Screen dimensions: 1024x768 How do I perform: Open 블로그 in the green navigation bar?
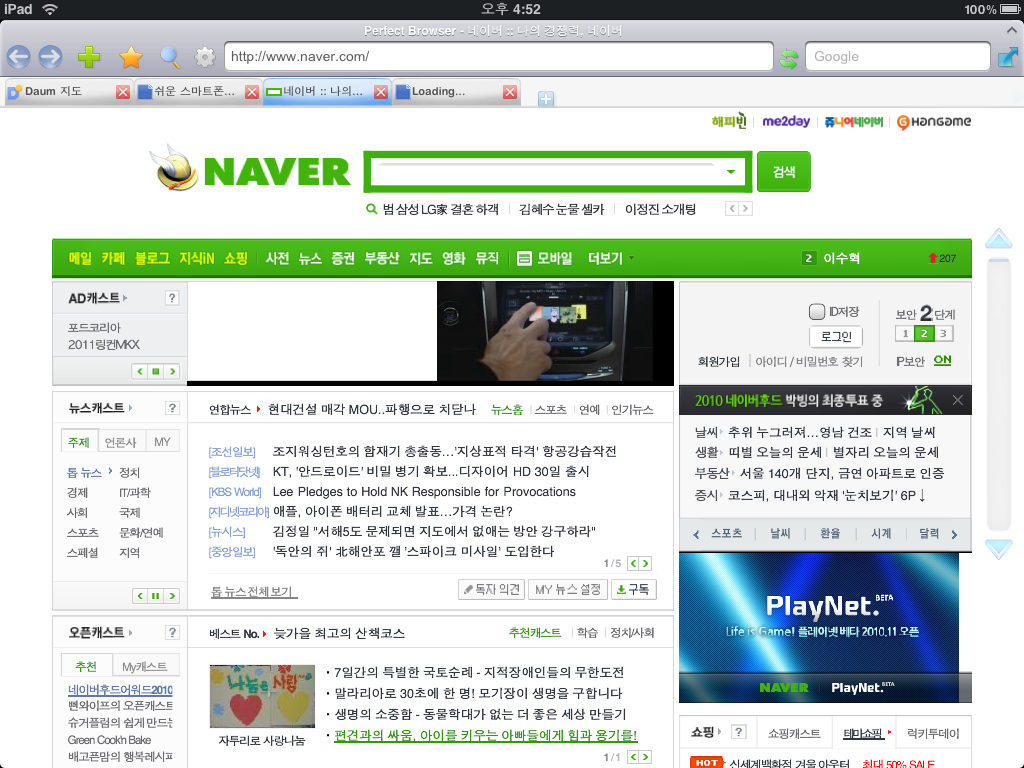tap(152, 259)
